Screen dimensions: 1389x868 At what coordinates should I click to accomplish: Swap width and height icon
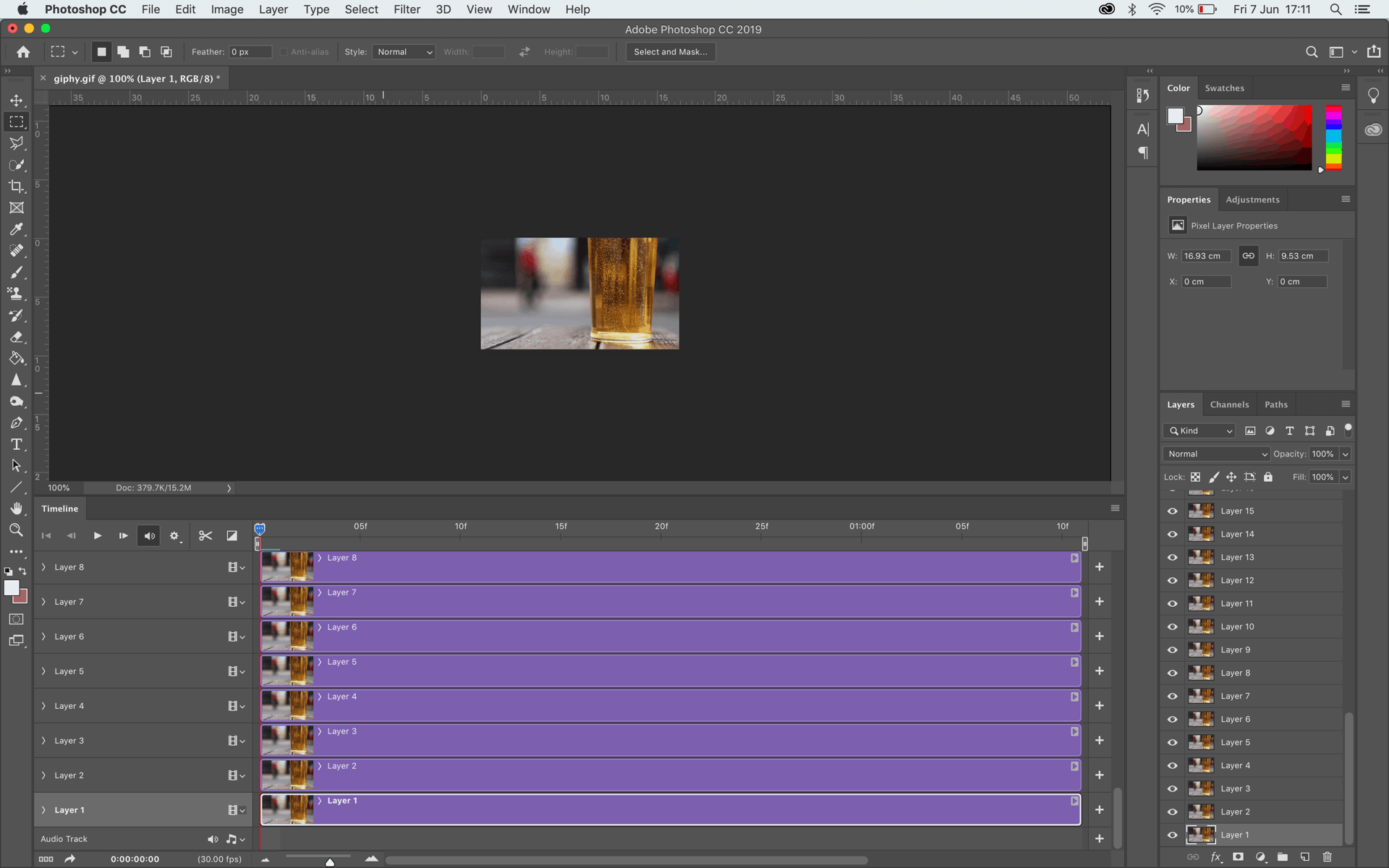[524, 52]
